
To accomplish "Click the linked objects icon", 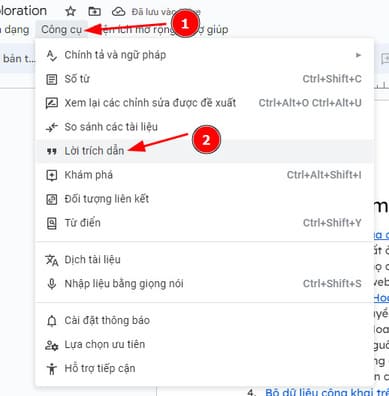I will 51,199.
